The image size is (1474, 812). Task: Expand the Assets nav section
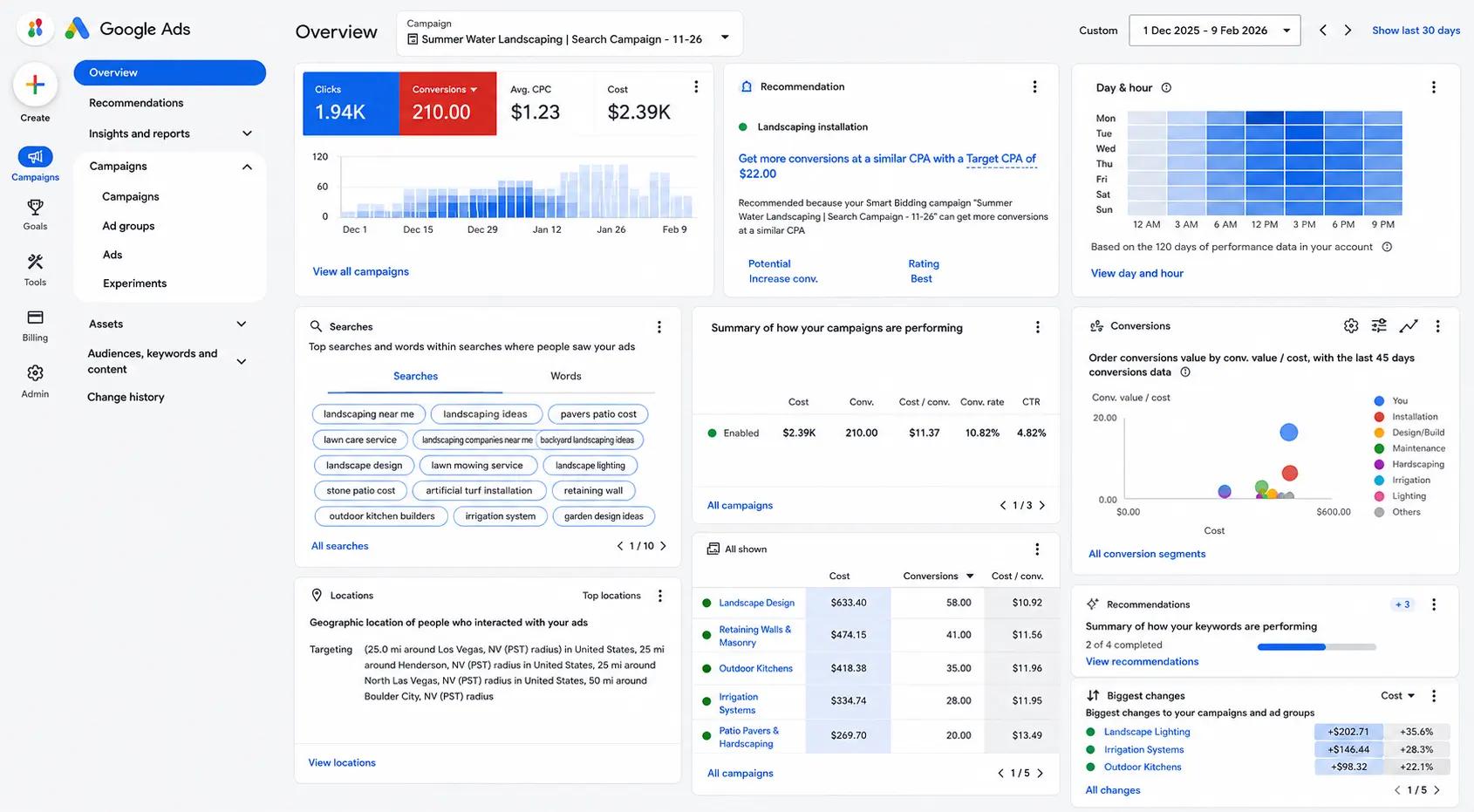[x=242, y=324]
